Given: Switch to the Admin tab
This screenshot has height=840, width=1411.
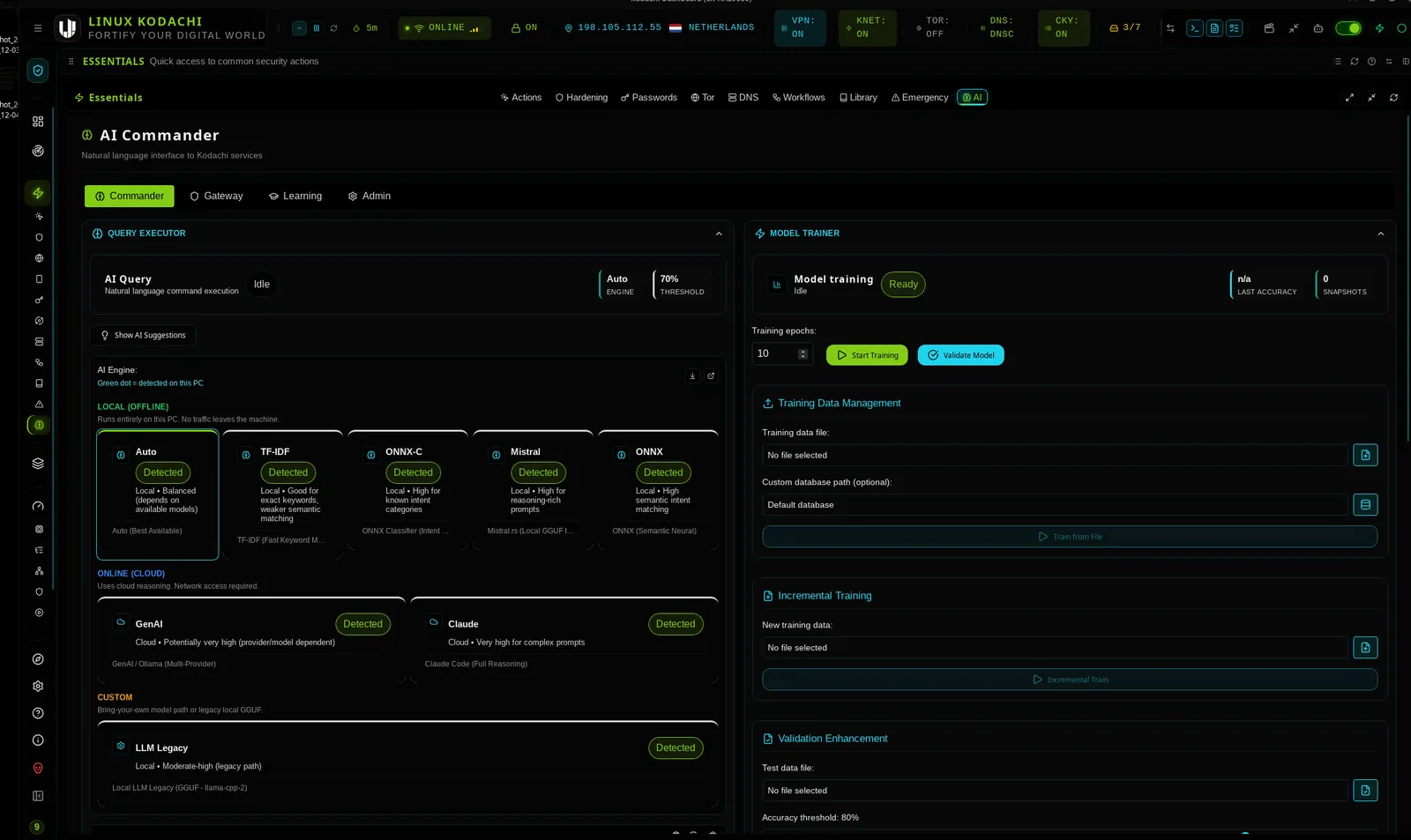Looking at the screenshot, I should click(x=370, y=197).
